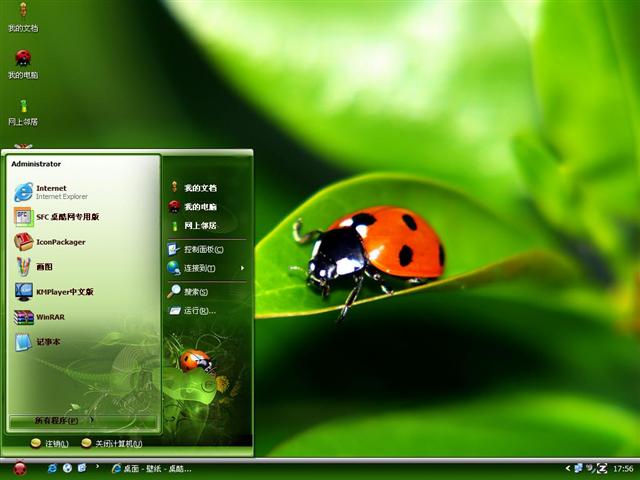
Task: Open 我的电脑 in the Start menu right pane
Action: 207,207
